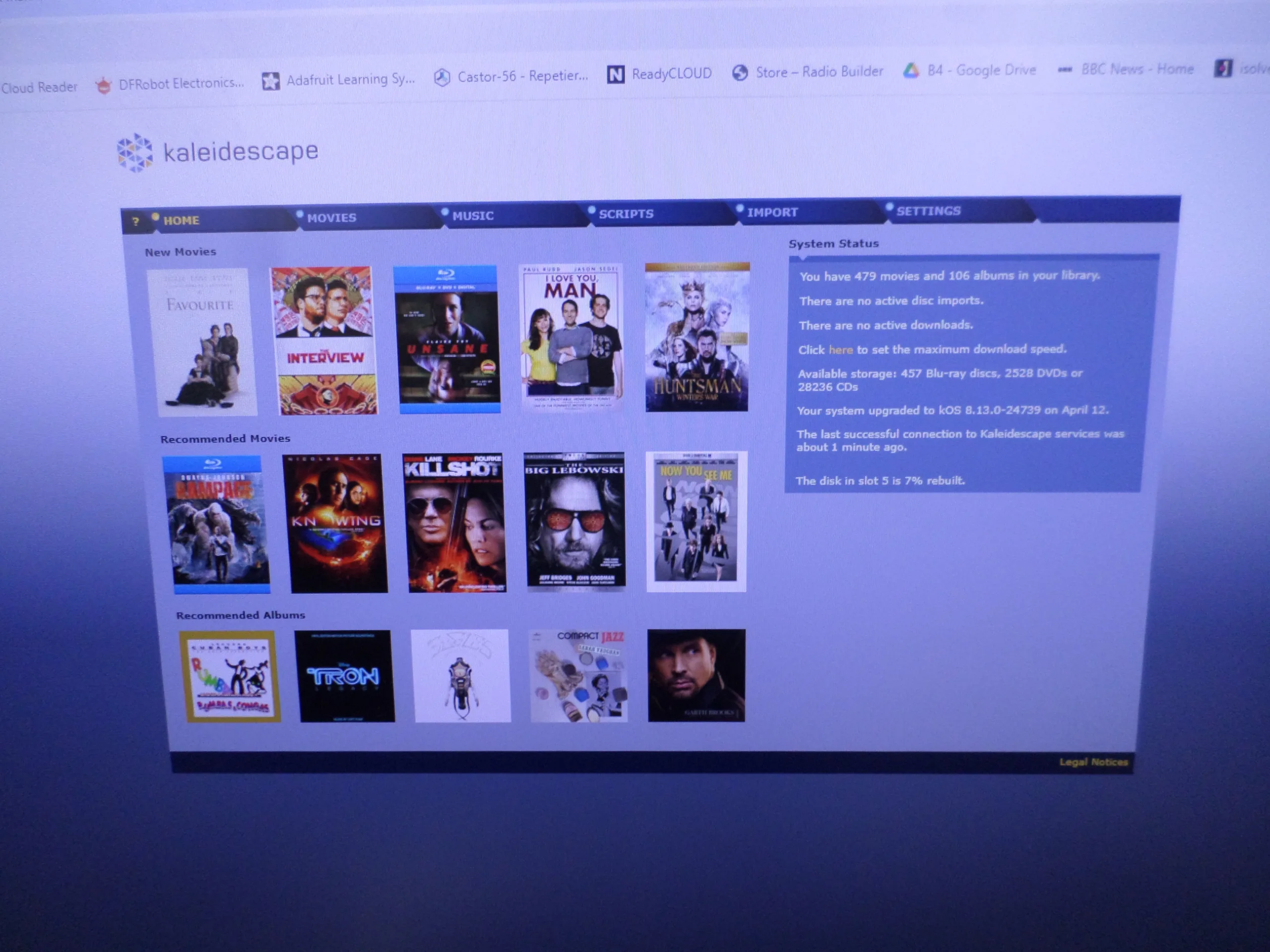Click 'You have 479 movies and 106 albums' text
1270x952 pixels.
(x=950, y=276)
